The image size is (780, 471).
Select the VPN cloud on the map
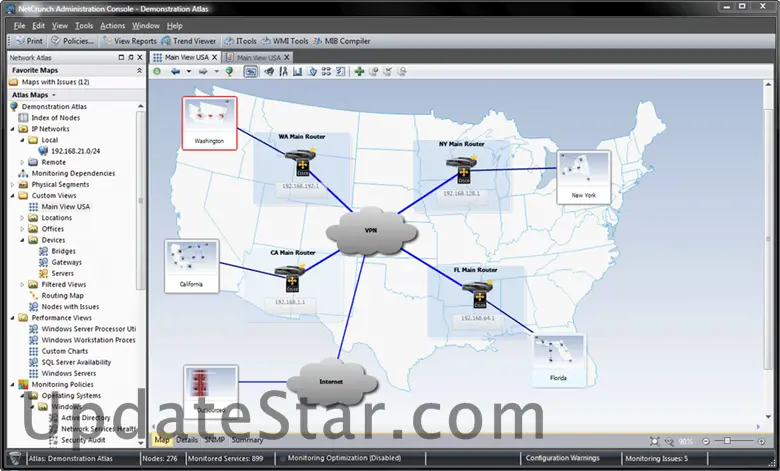point(371,231)
